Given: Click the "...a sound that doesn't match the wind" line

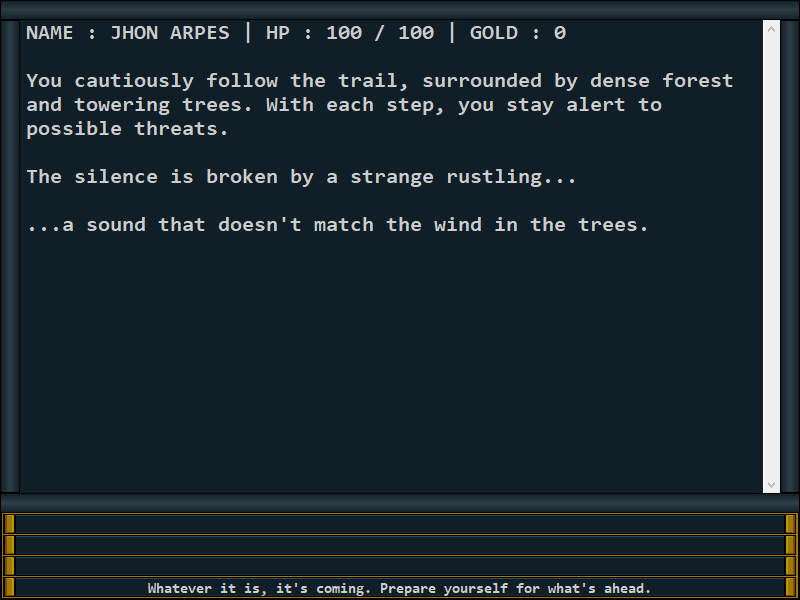Looking at the screenshot, I should click(x=338, y=225).
